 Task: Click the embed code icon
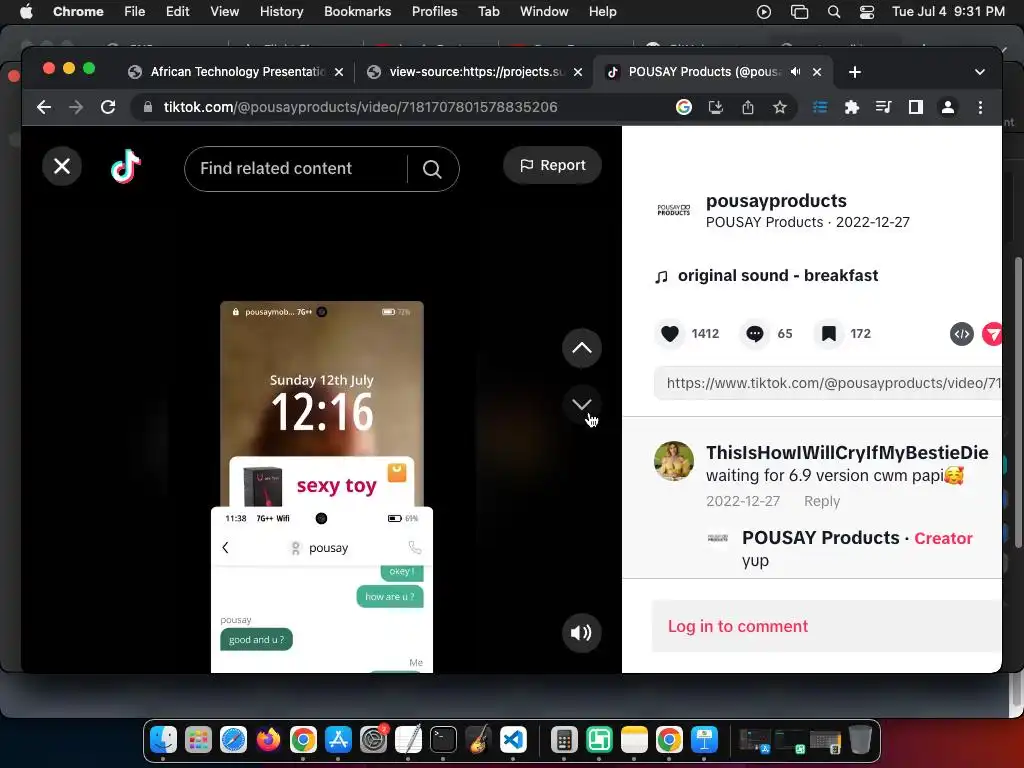click(961, 334)
